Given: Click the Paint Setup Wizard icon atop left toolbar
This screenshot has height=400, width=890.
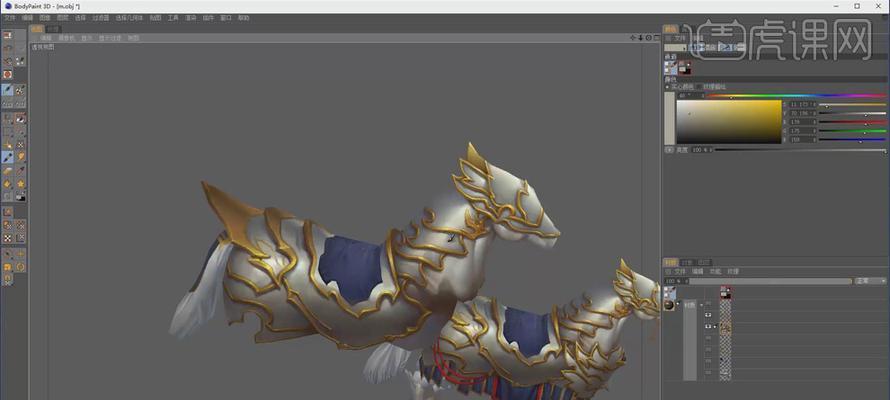Looking at the screenshot, I should click(7, 35).
